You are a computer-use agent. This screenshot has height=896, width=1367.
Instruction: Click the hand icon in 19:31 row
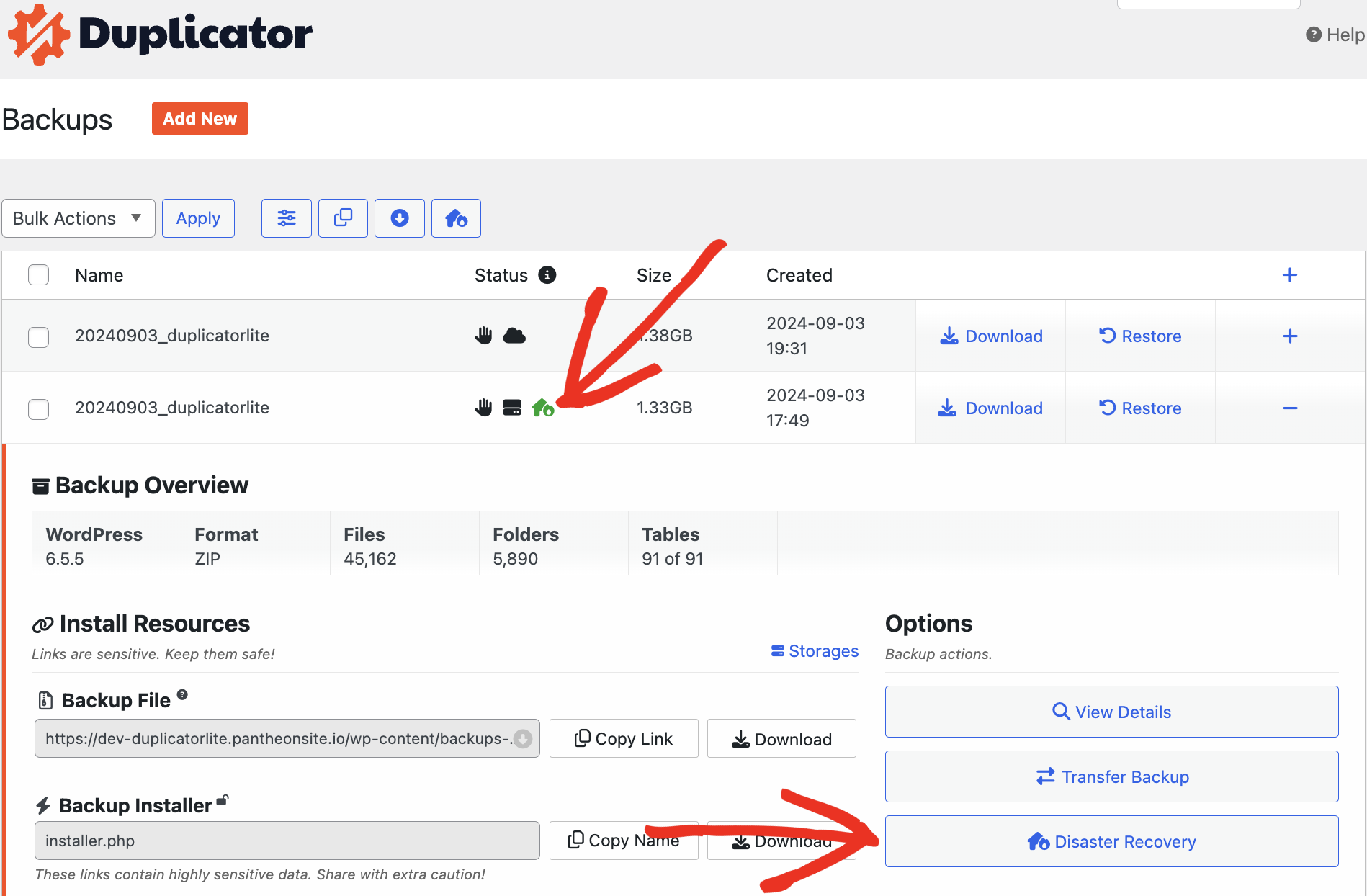click(483, 336)
